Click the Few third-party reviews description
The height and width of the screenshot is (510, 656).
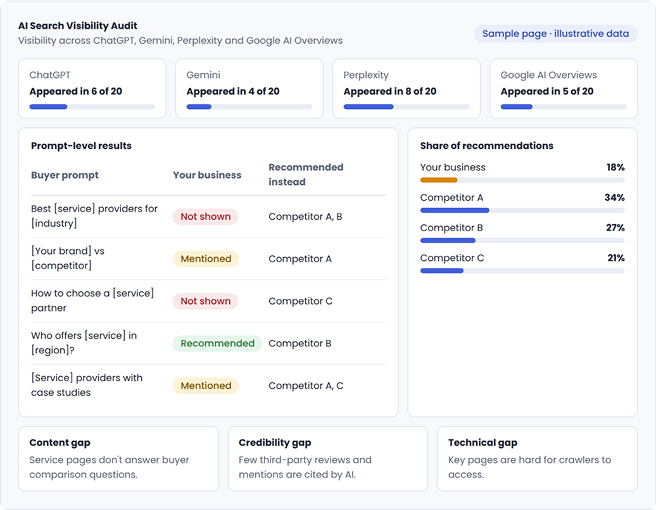[305, 467]
